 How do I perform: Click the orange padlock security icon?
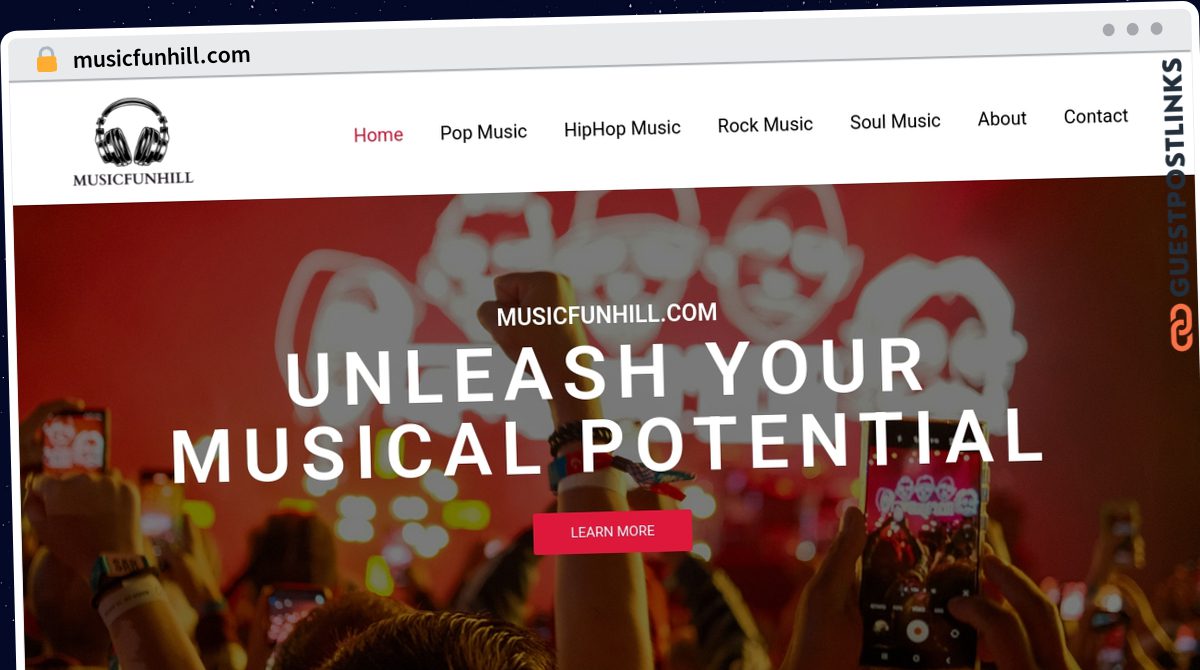(46, 60)
